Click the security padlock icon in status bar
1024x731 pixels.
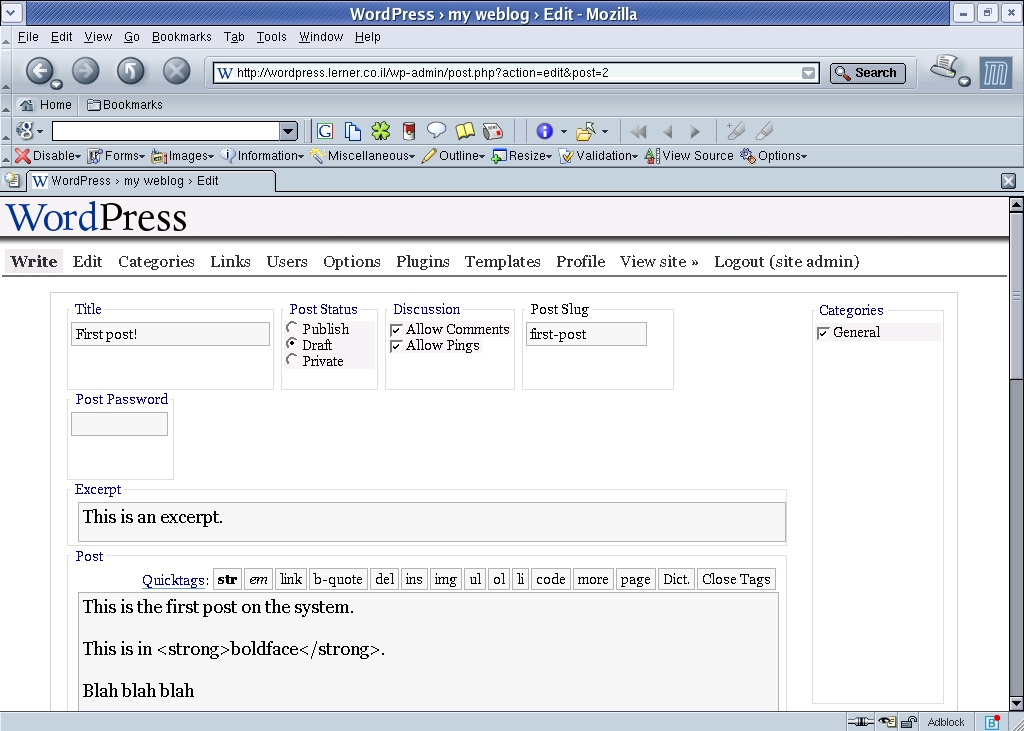909,721
